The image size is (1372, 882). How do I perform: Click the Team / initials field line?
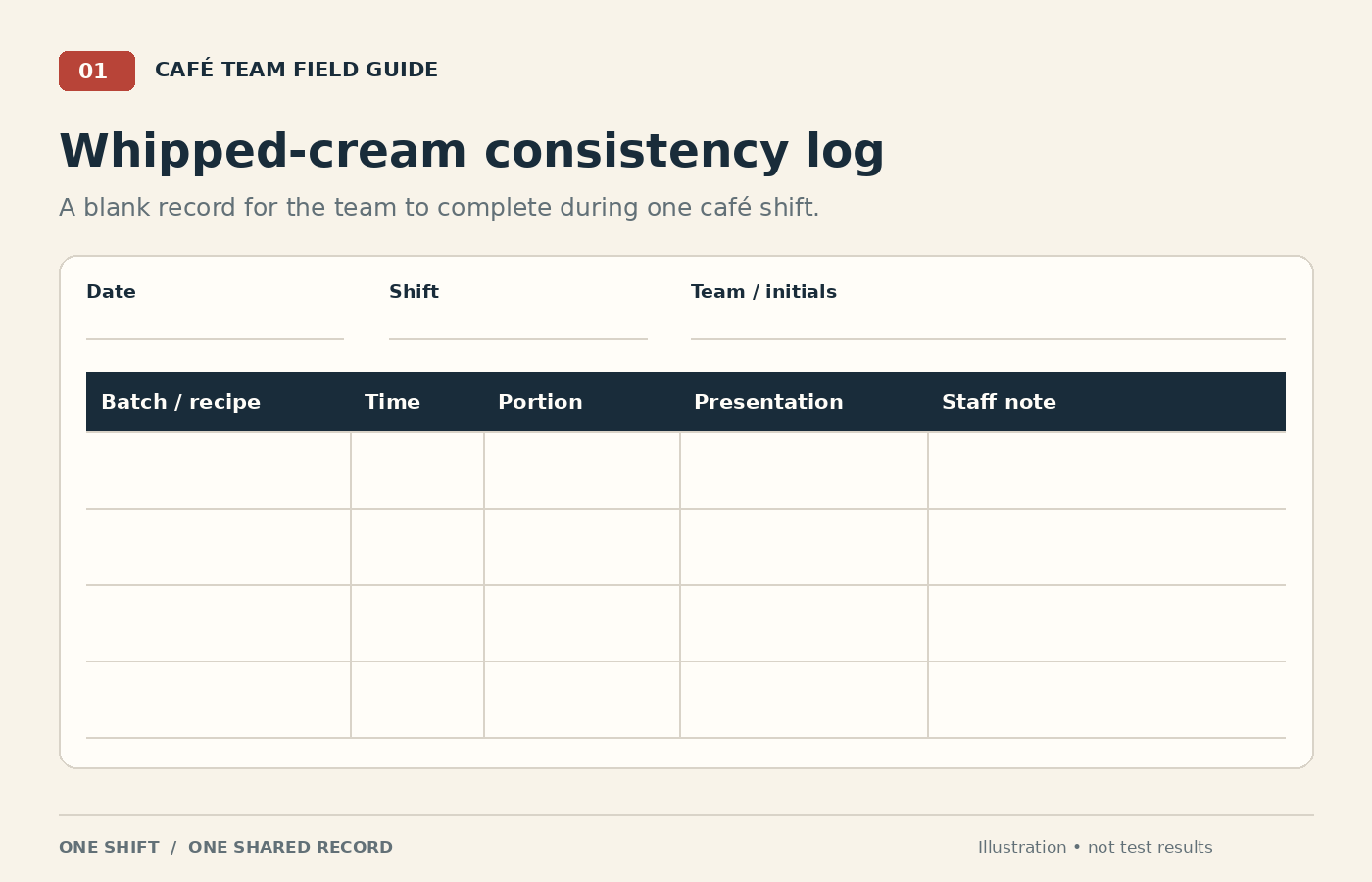[x=988, y=339]
